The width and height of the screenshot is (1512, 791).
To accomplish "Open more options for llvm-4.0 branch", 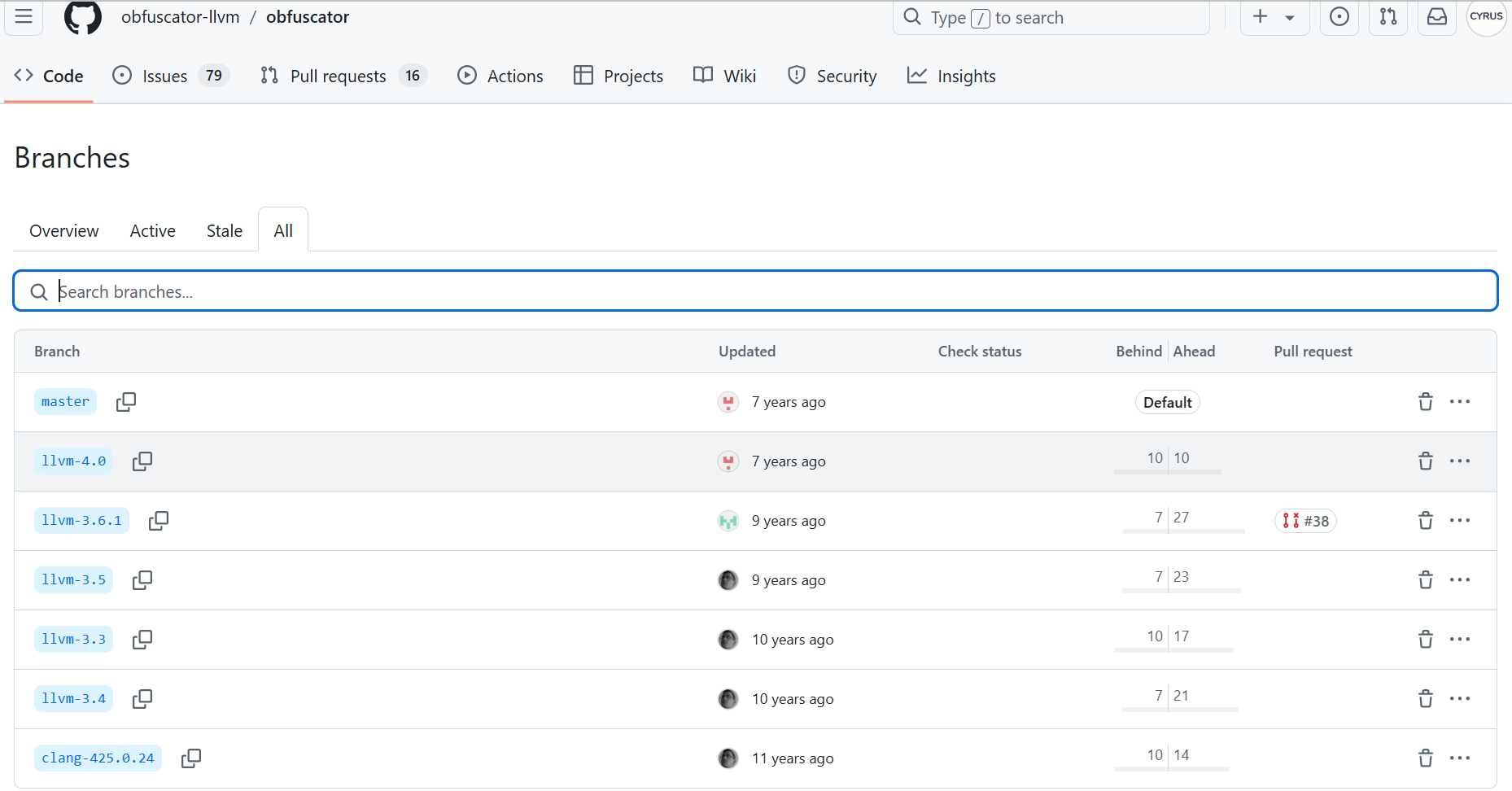I will coord(1460,461).
